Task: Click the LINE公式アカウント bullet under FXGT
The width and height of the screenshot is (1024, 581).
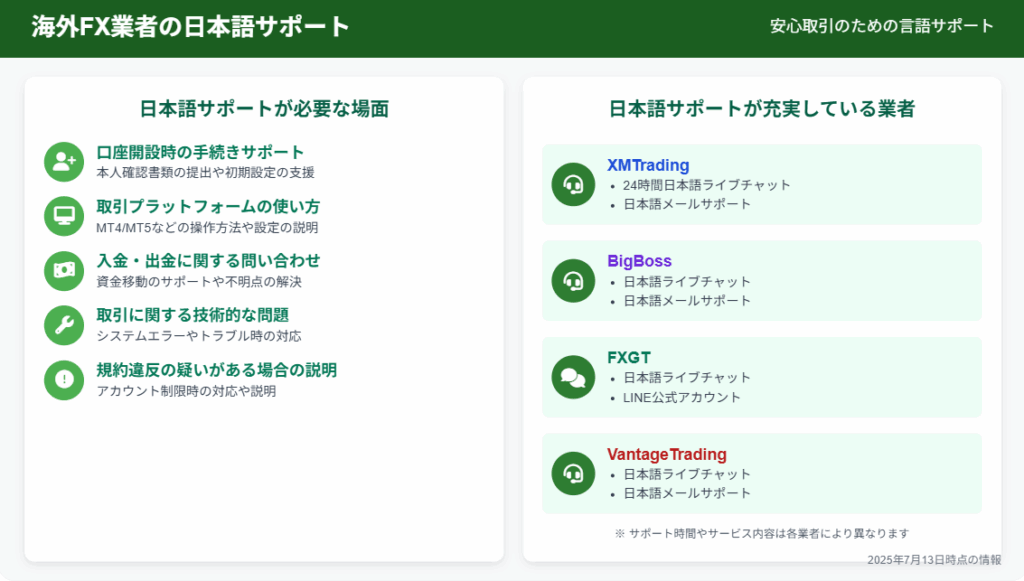Action: [x=682, y=397]
